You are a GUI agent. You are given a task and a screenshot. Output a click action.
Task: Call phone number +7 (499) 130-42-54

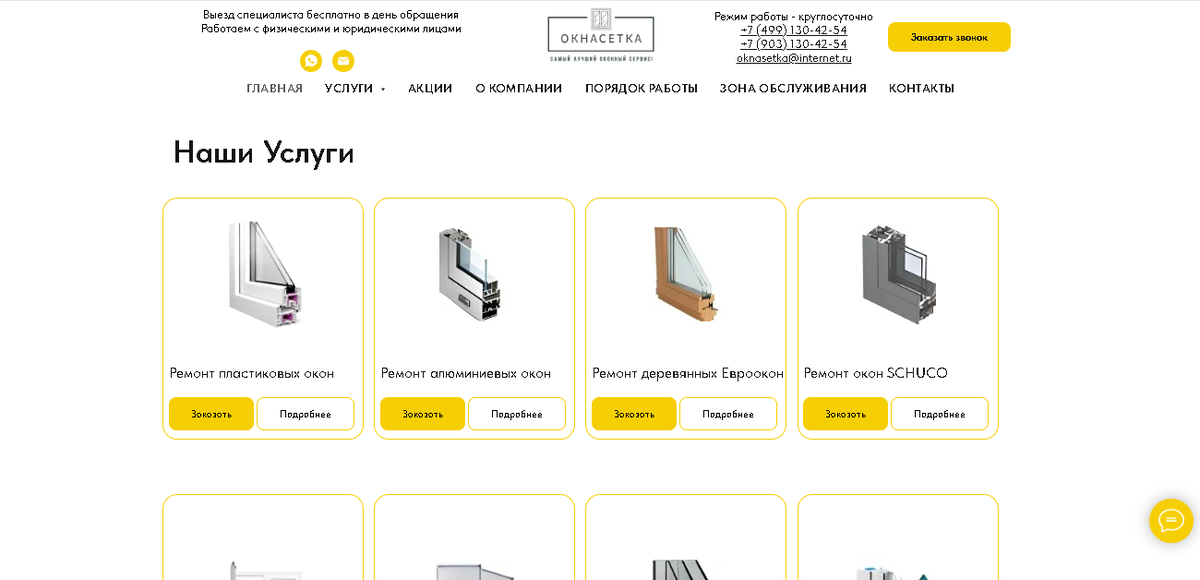[x=794, y=30]
